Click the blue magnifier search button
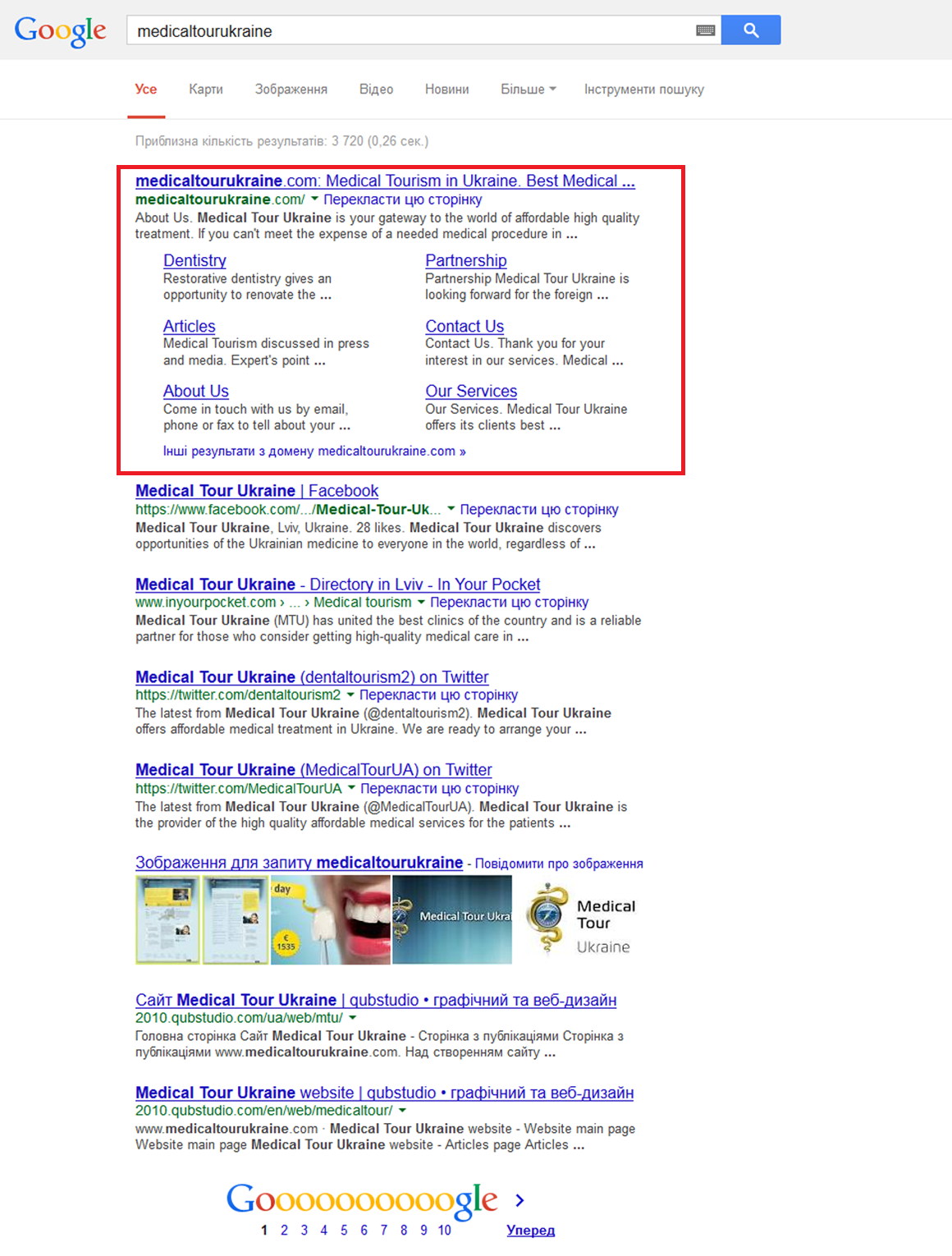 (x=751, y=30)
